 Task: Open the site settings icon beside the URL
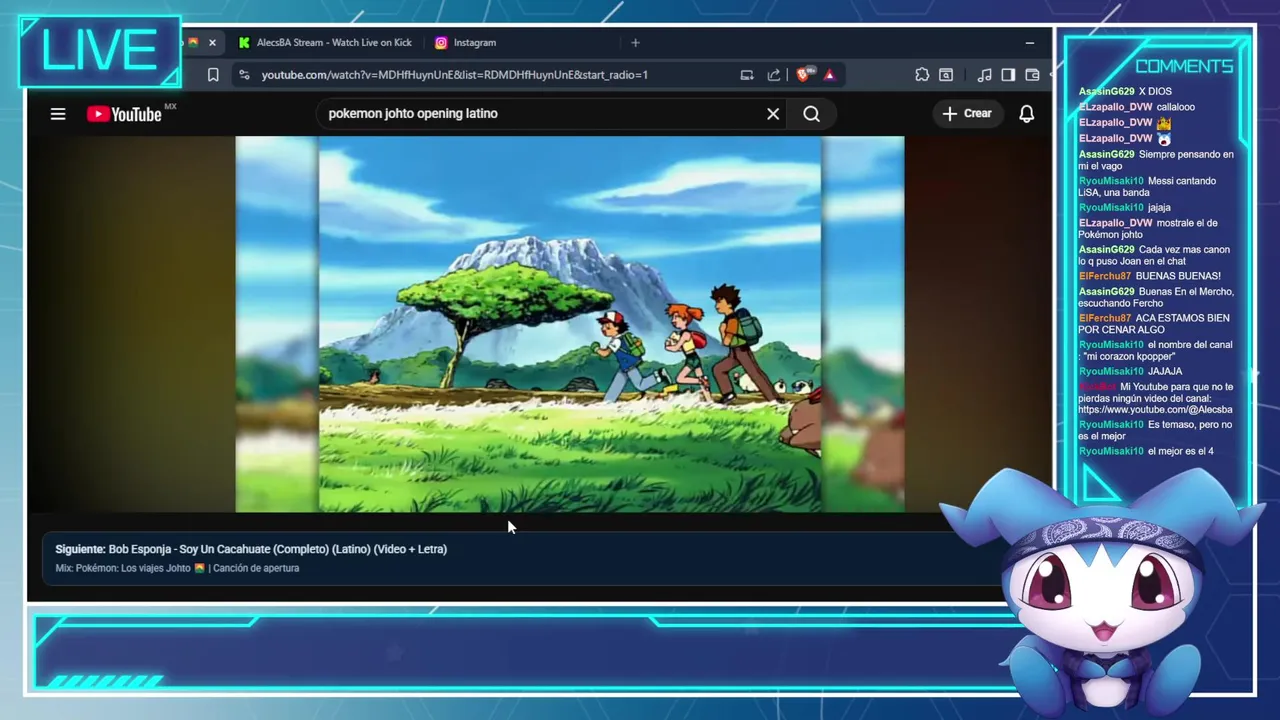(244, 75)
